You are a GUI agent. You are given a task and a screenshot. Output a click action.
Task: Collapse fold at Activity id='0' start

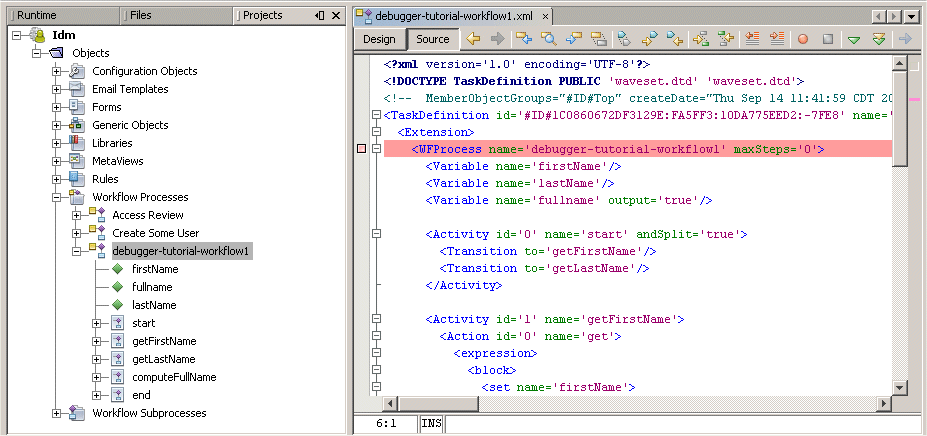pyautogui.click(x=375, y=234)
